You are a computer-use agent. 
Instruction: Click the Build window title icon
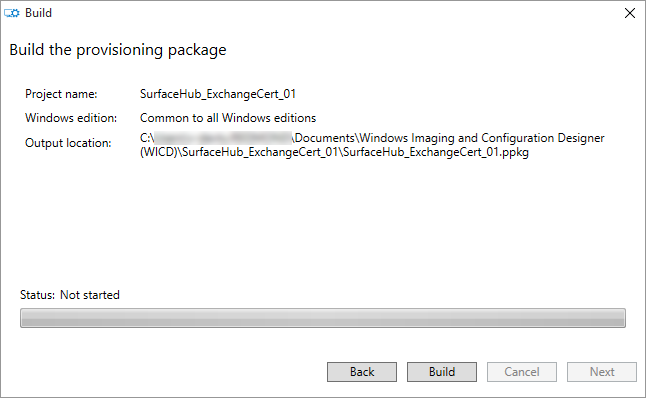coord(12,13)
